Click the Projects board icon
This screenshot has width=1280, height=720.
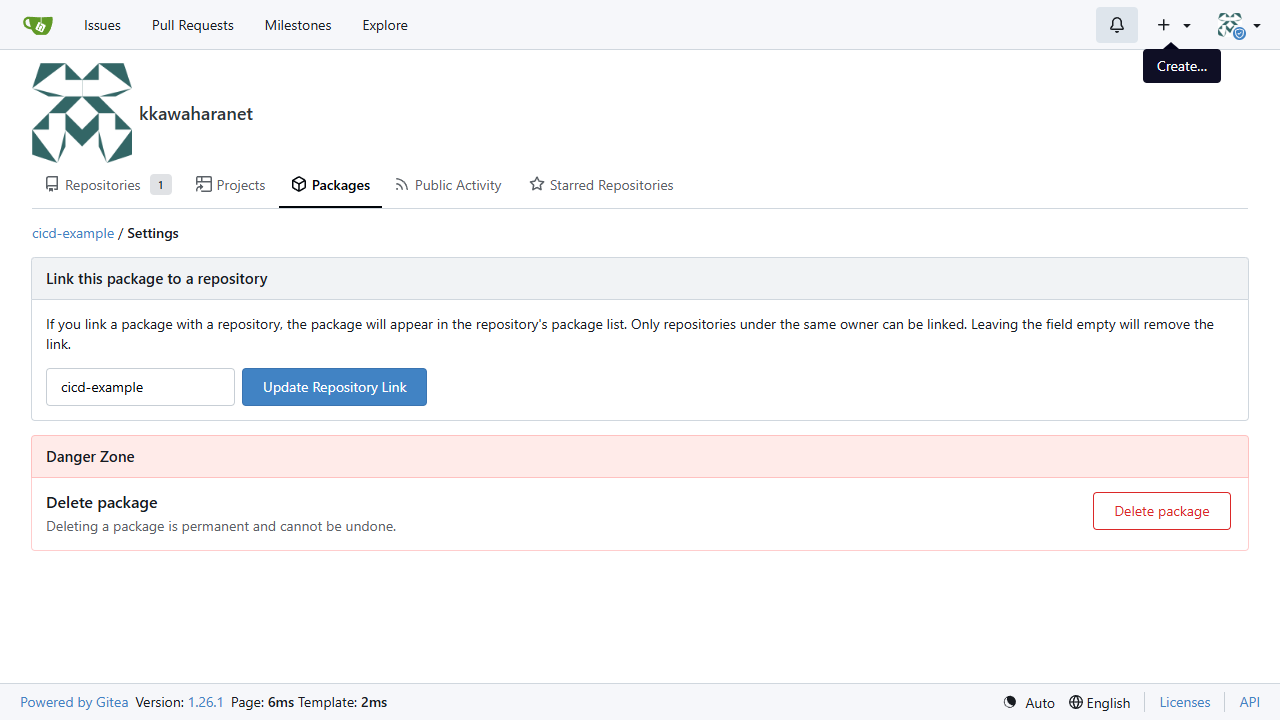click(204, 184)
